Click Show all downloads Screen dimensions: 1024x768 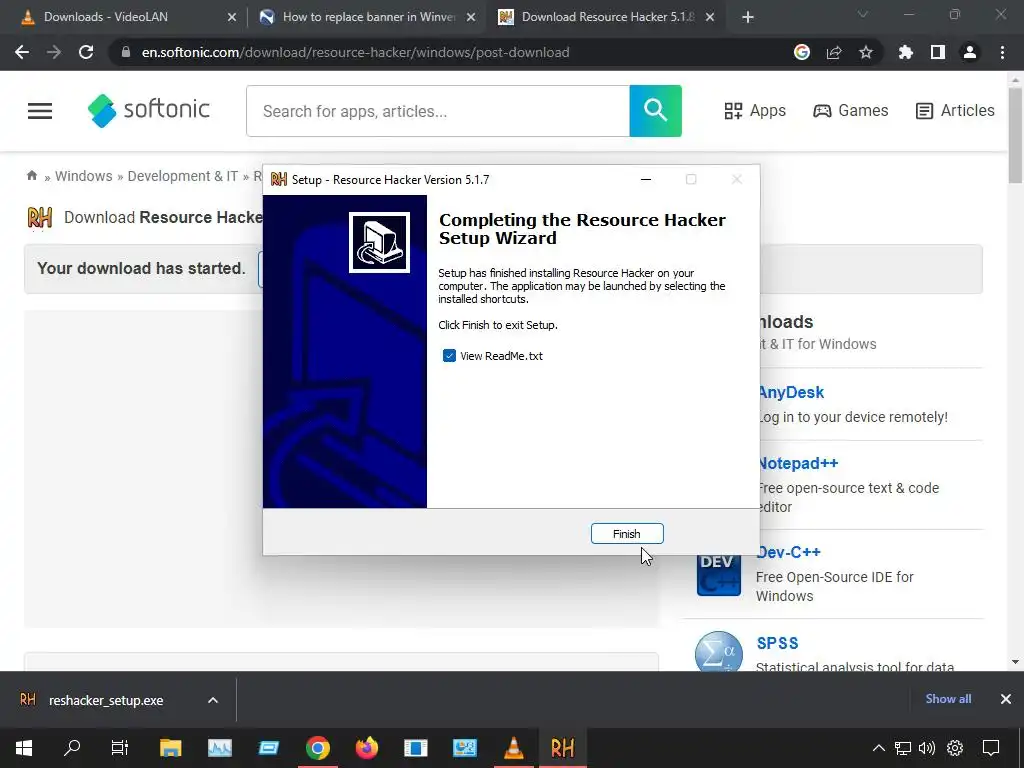948,699
